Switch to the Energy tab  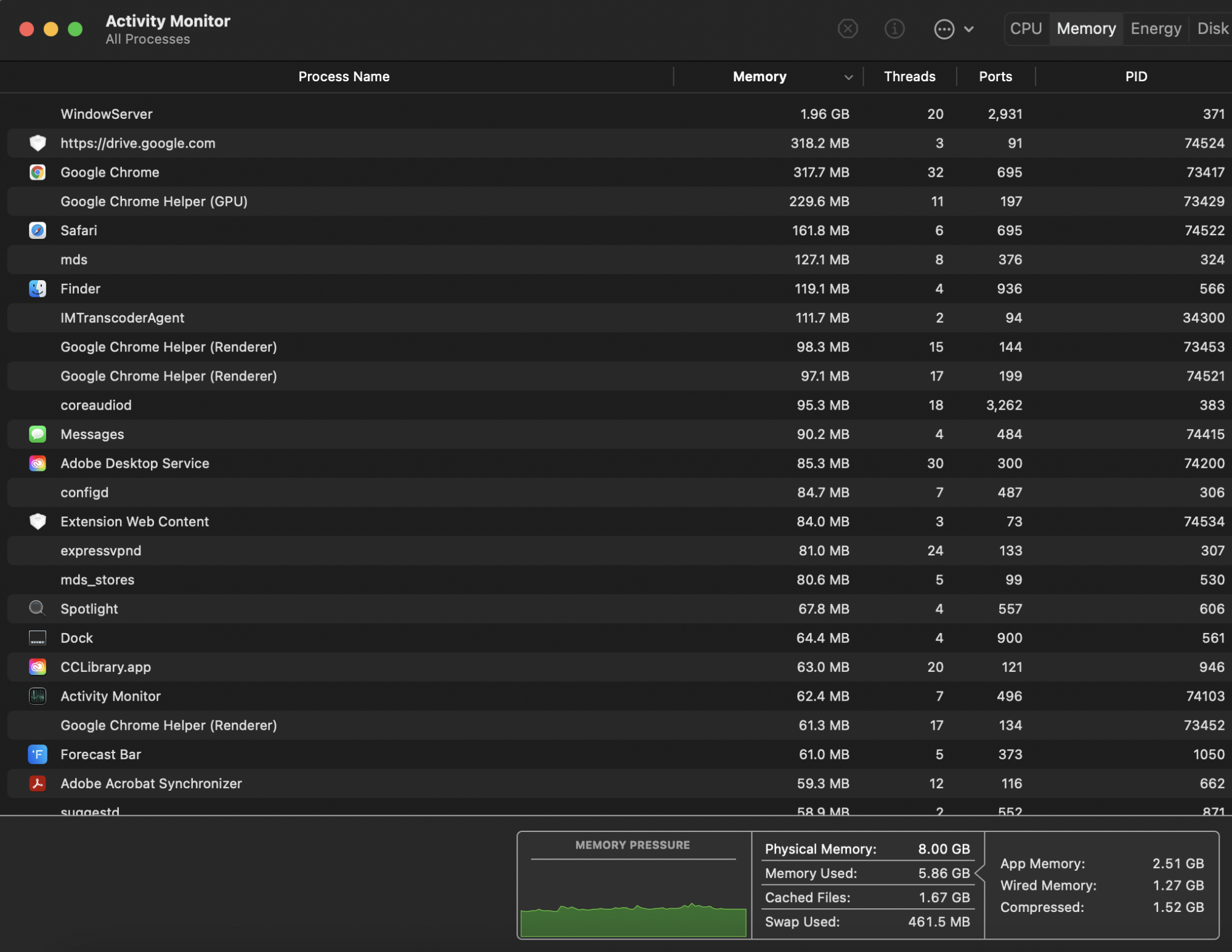click(x=1156, y=28)
